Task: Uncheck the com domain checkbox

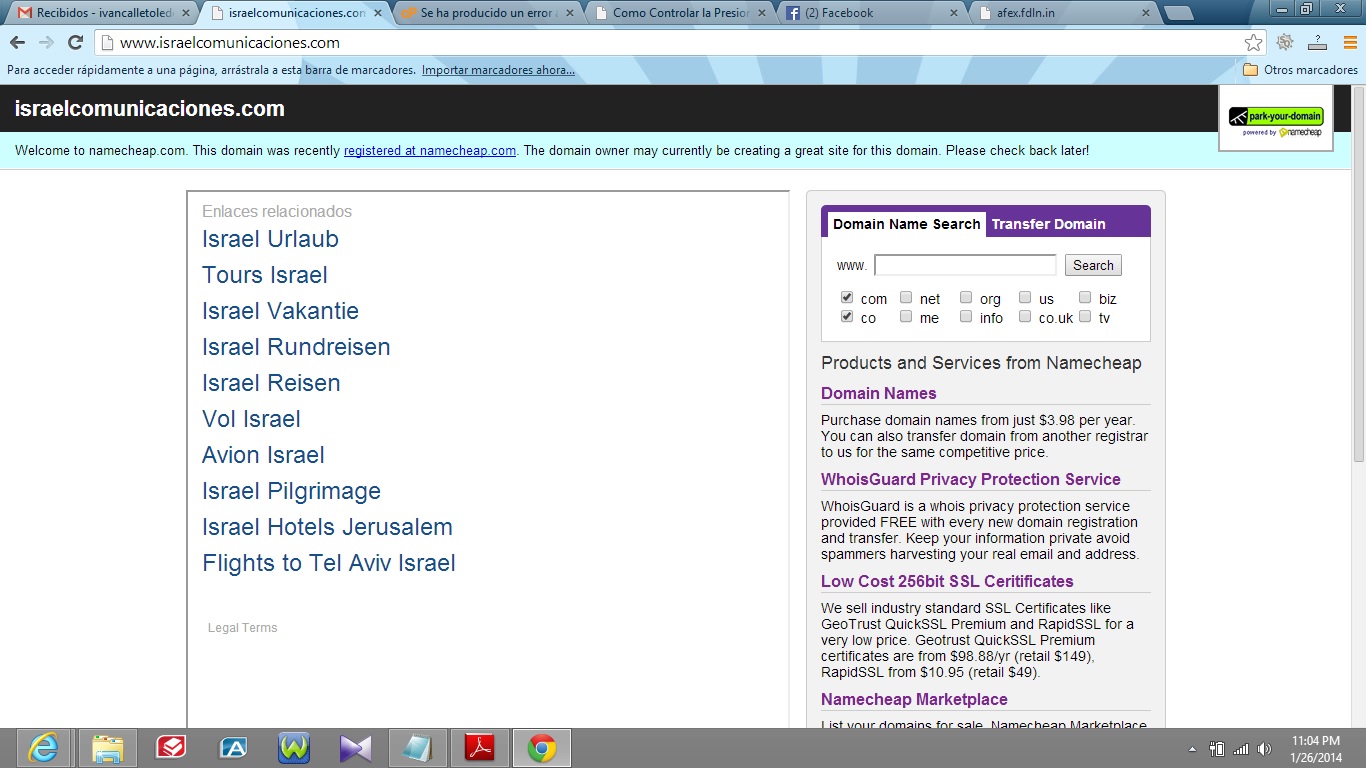Action: click(847, 297)
